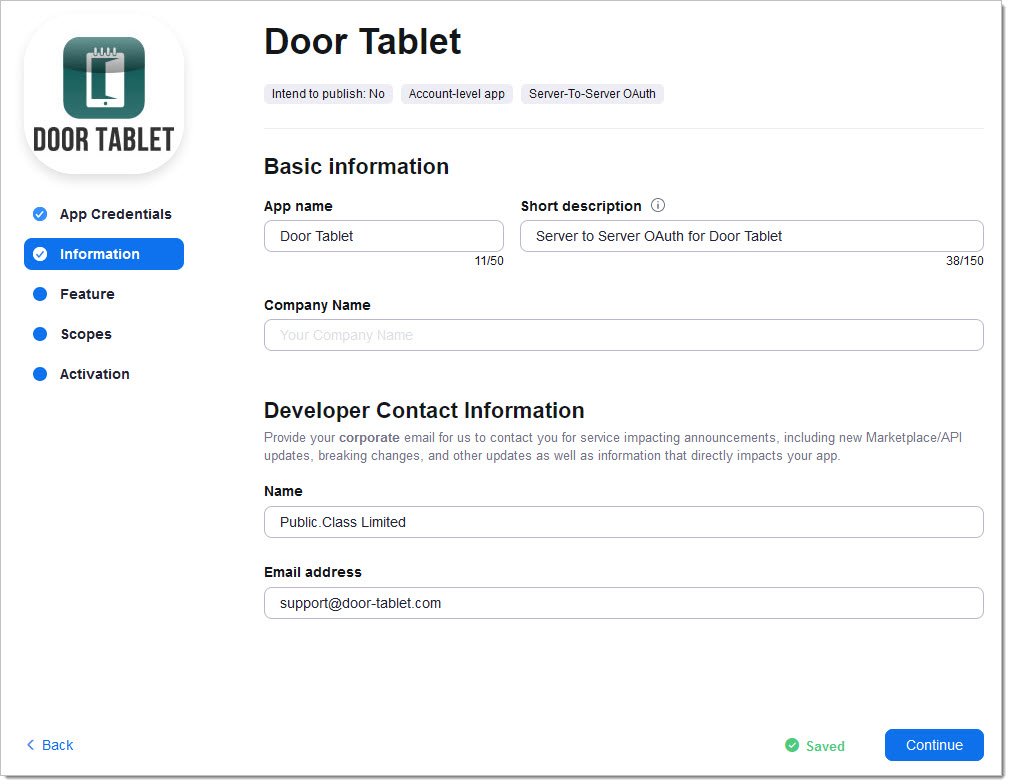Image resolution: width=1010 pixels, height=784 pixels.
Task: Click the blue dot beside Scopes
Action: click(x=40, y=334)
